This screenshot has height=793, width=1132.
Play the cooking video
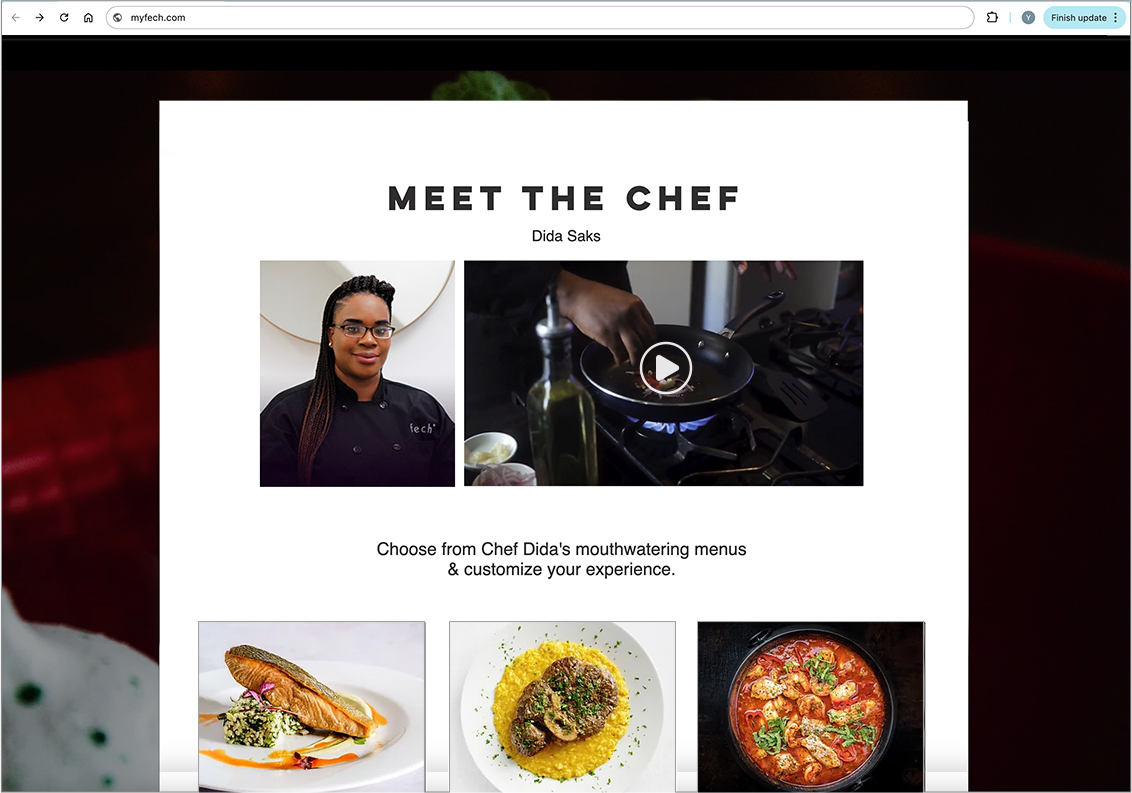(x=665, y=368)
